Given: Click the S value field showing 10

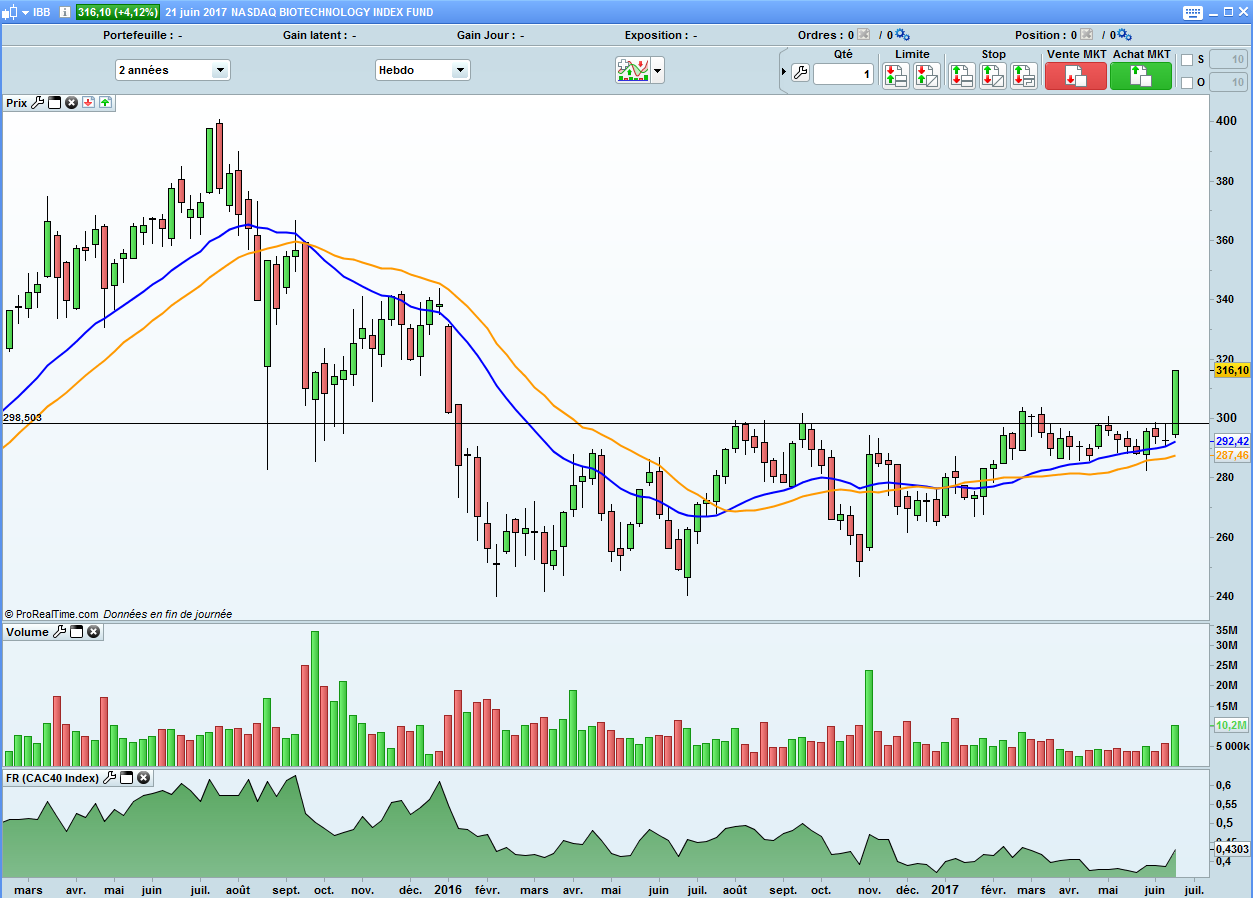Looking at the screenshot, I should (1230, 60).
